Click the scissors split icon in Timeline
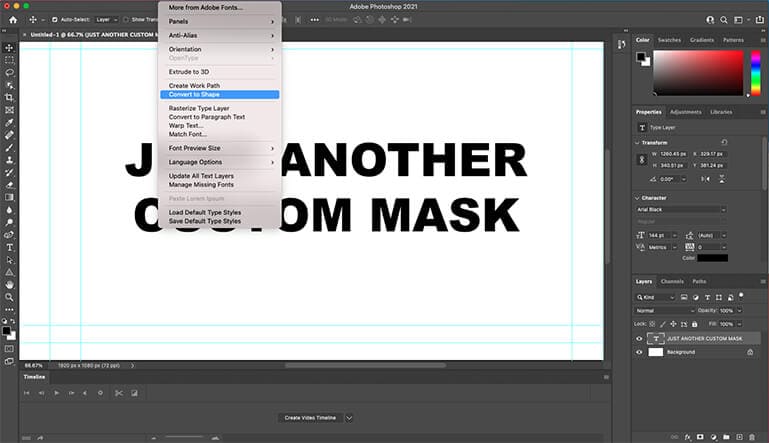769x443 pixels. pos(118,393)
